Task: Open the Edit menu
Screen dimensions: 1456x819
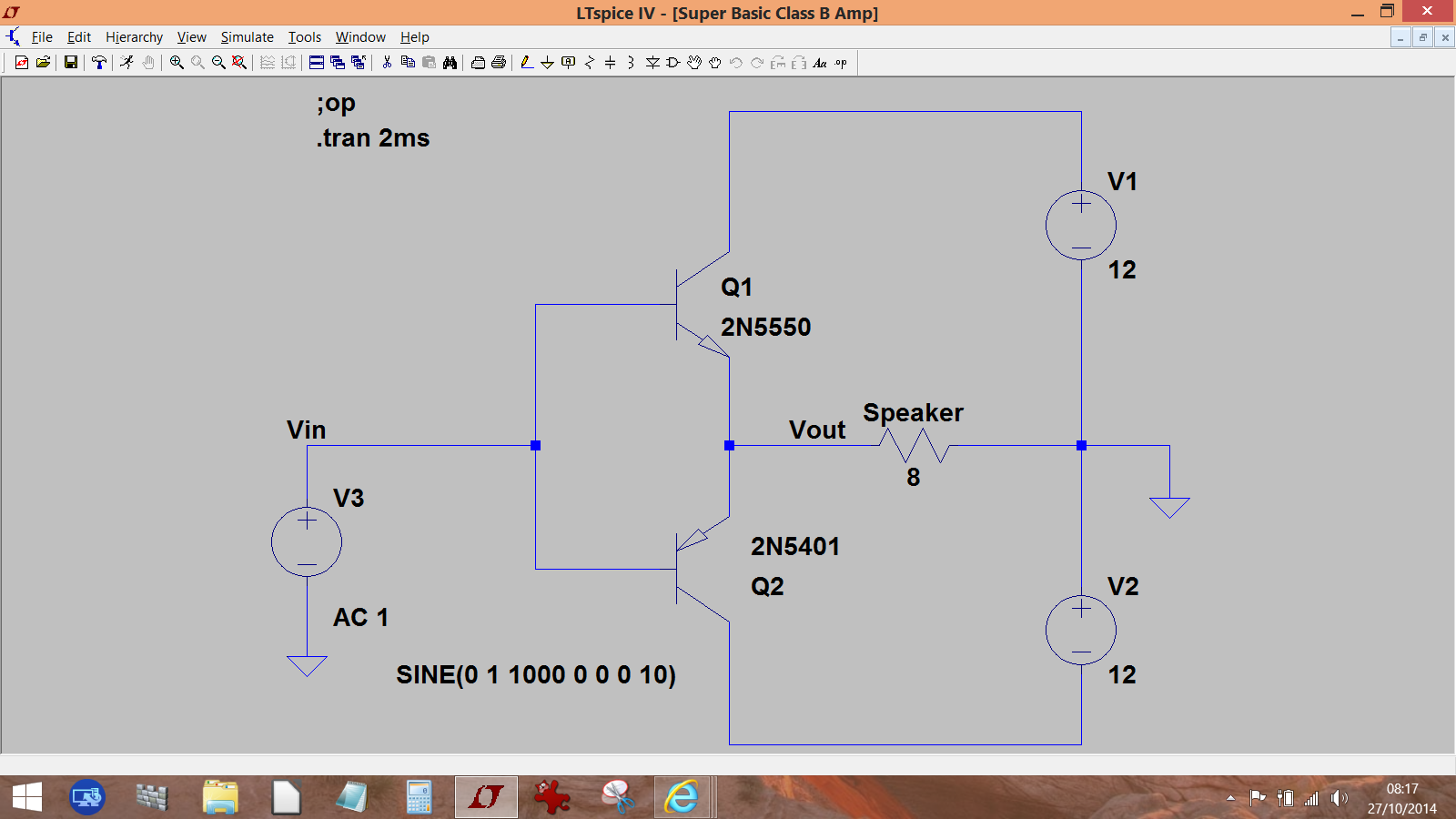Action: click(x=79, y=37)
